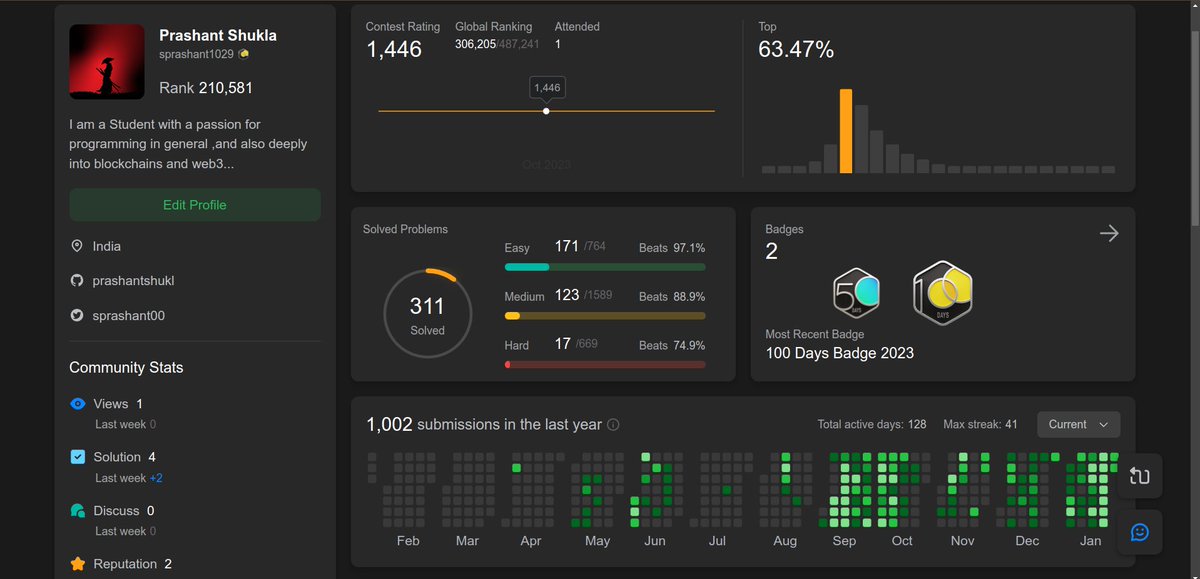1200x579 pixels.
Task: Click the Max streak: 41 text
Action: 980,425
